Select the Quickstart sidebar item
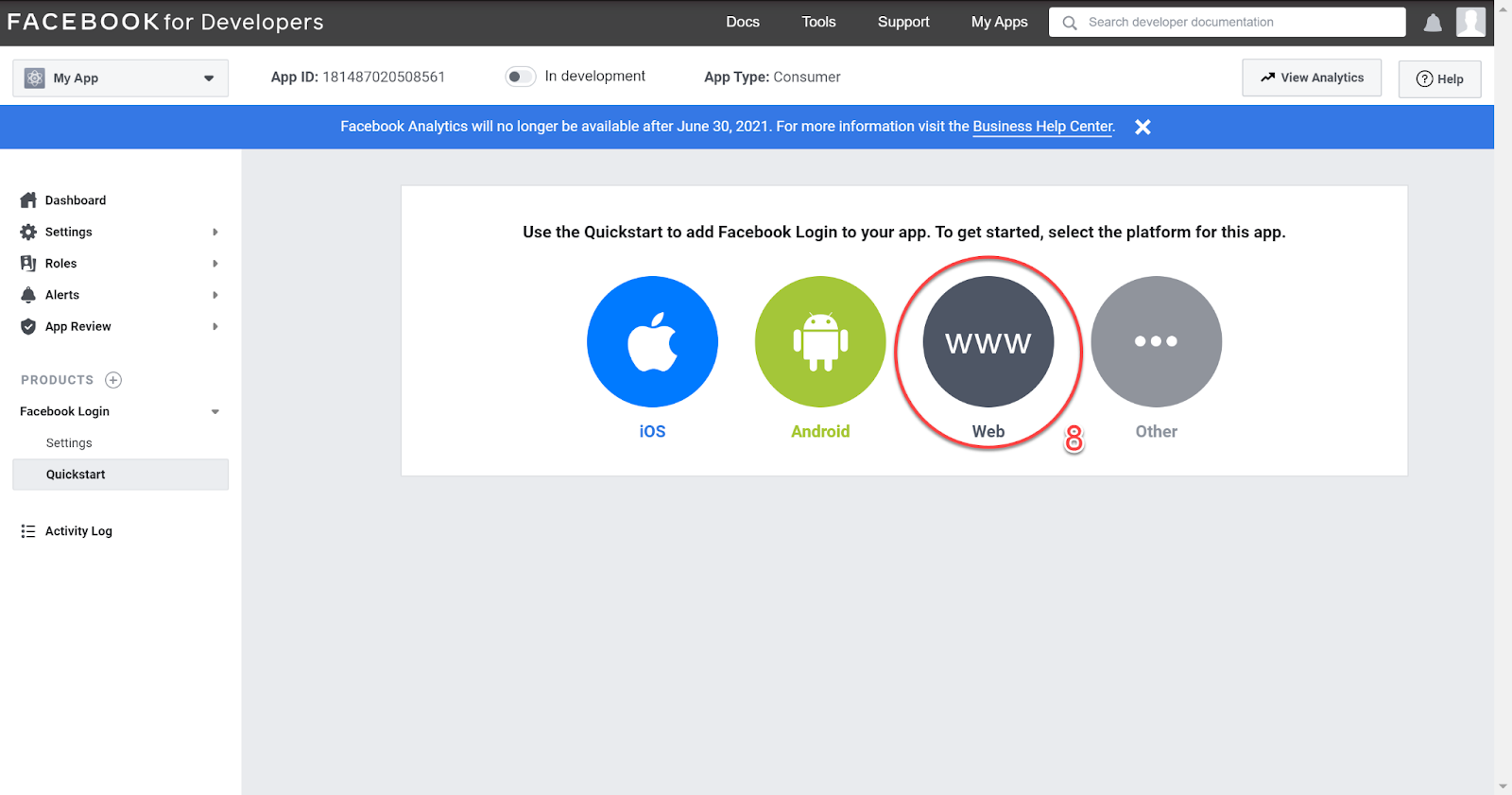Image resolution: width=1512 pixels, height=795 pixels. point(120,475)
